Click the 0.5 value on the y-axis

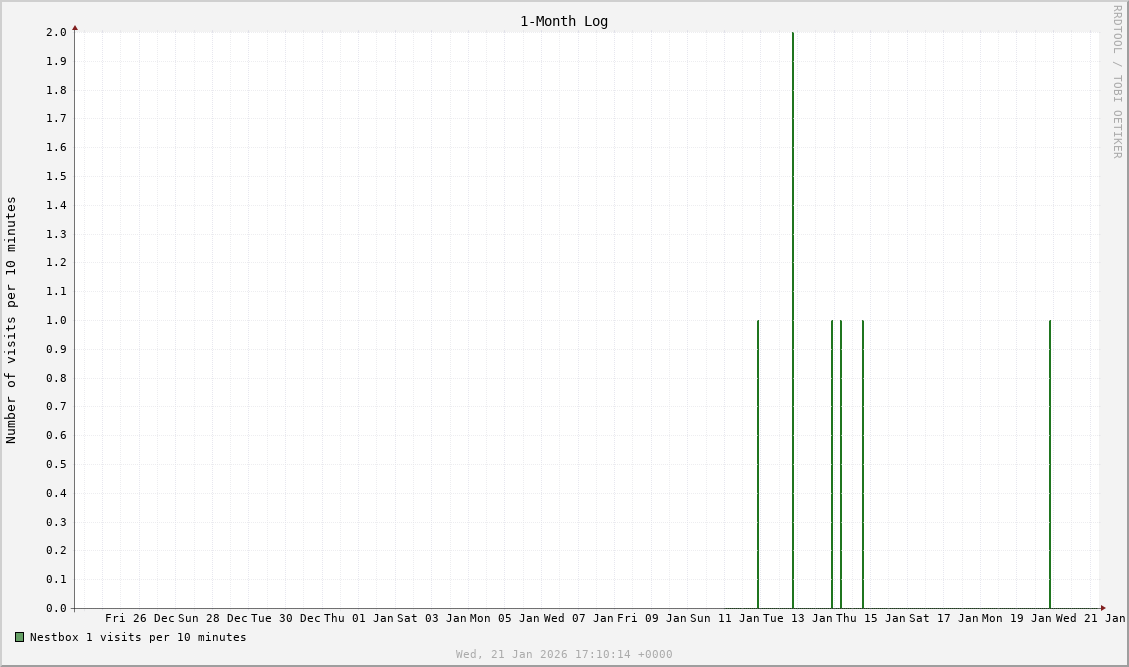tap(56, 464)
